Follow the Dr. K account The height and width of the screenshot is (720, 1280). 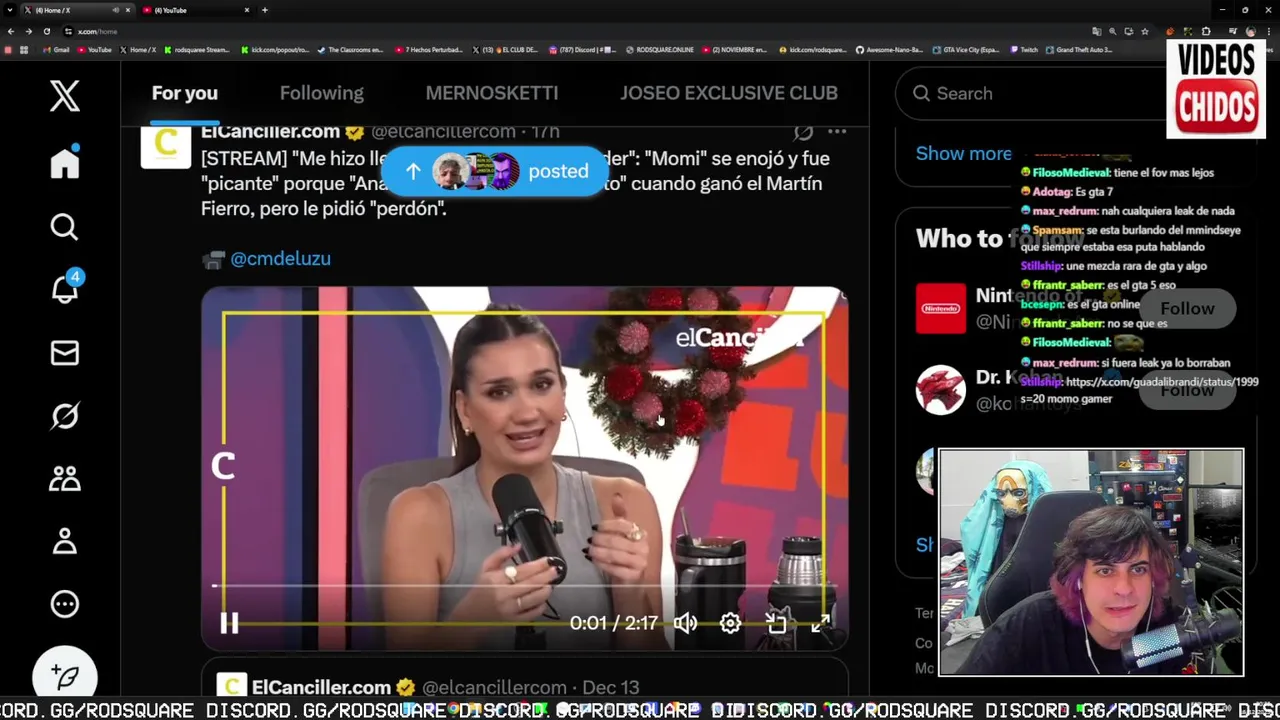click(x=1187, y=390)
